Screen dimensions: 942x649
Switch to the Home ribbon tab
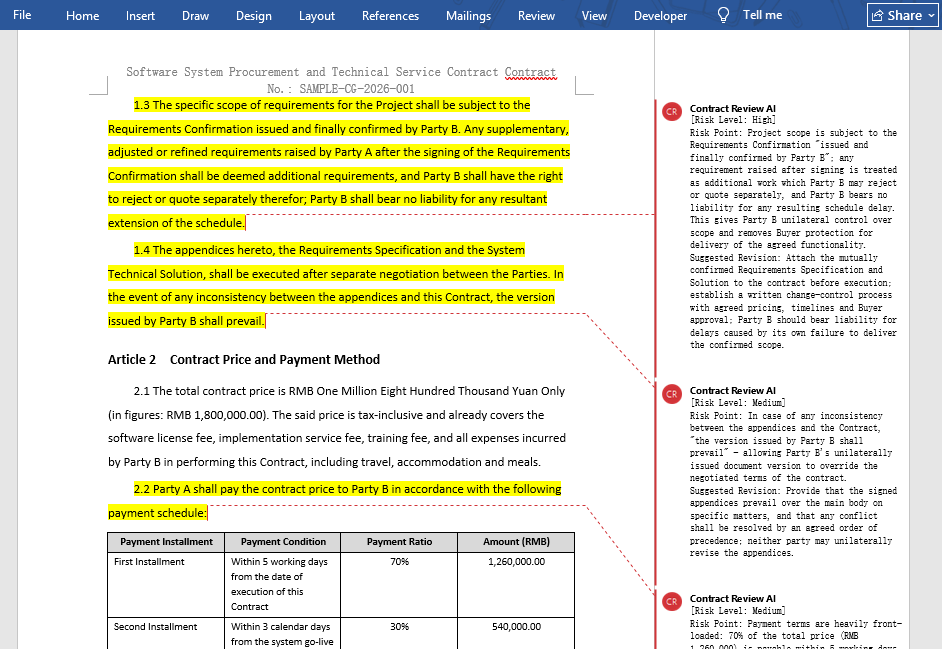coord(82,16)
